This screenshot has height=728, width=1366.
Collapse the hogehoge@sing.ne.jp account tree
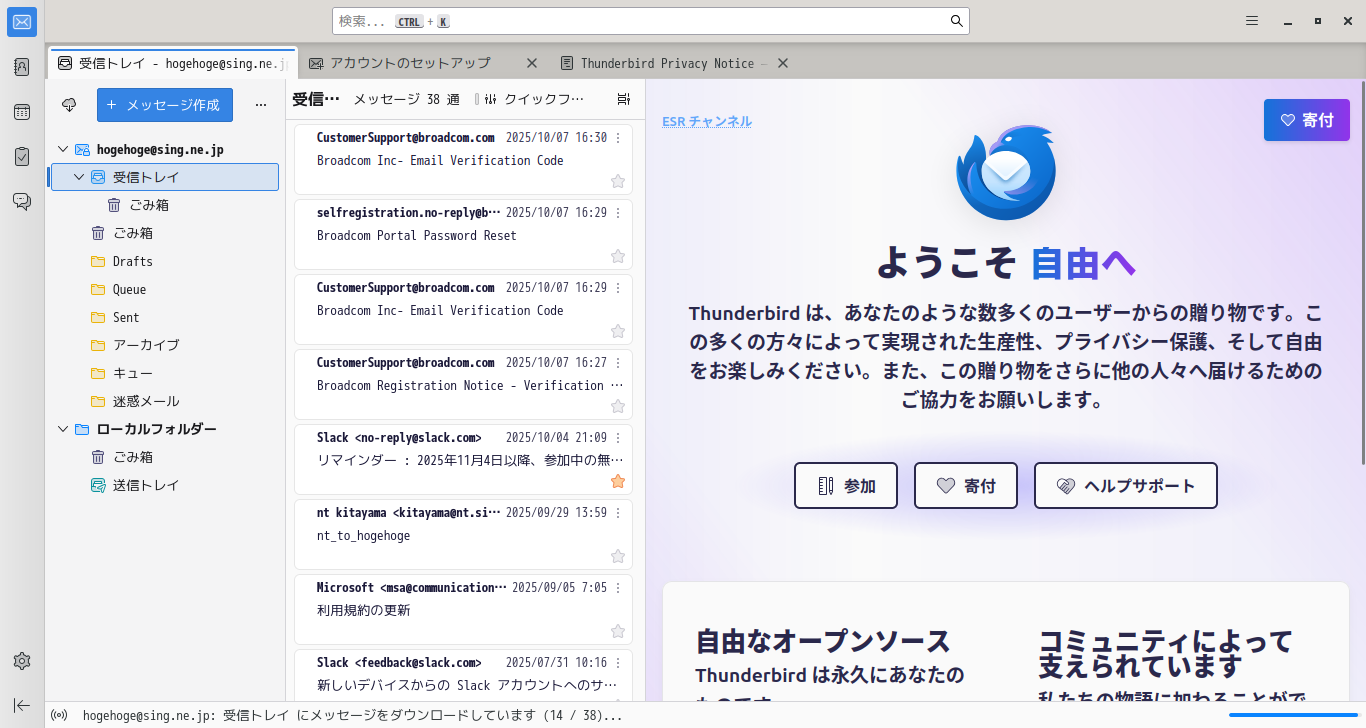pyautogui.click(x=63, y=149)
